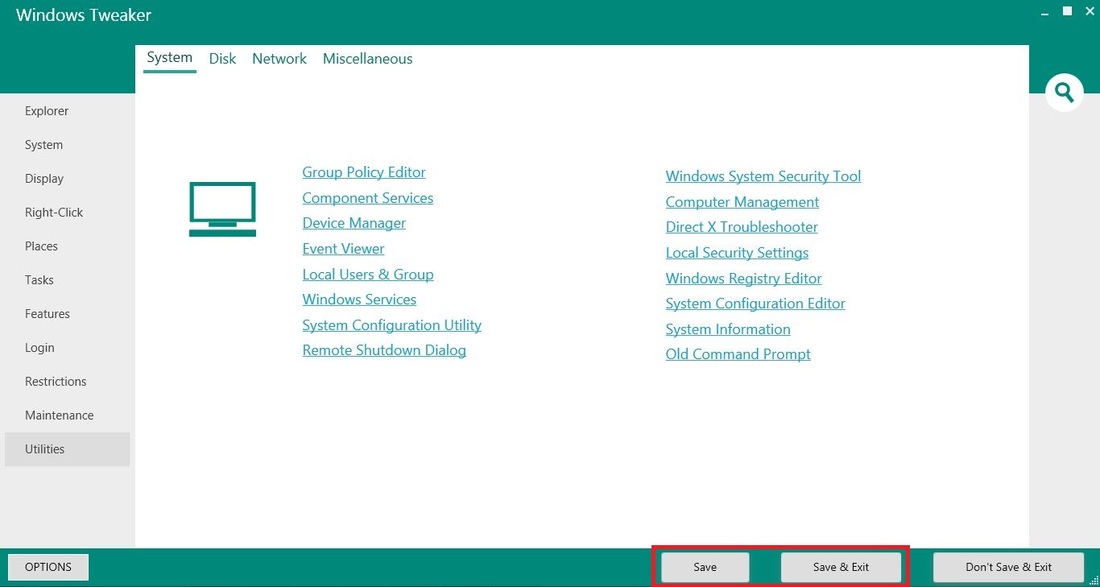Click the OPTIONS button
Screen dimensions: 1100x587
tap(48, 567)
